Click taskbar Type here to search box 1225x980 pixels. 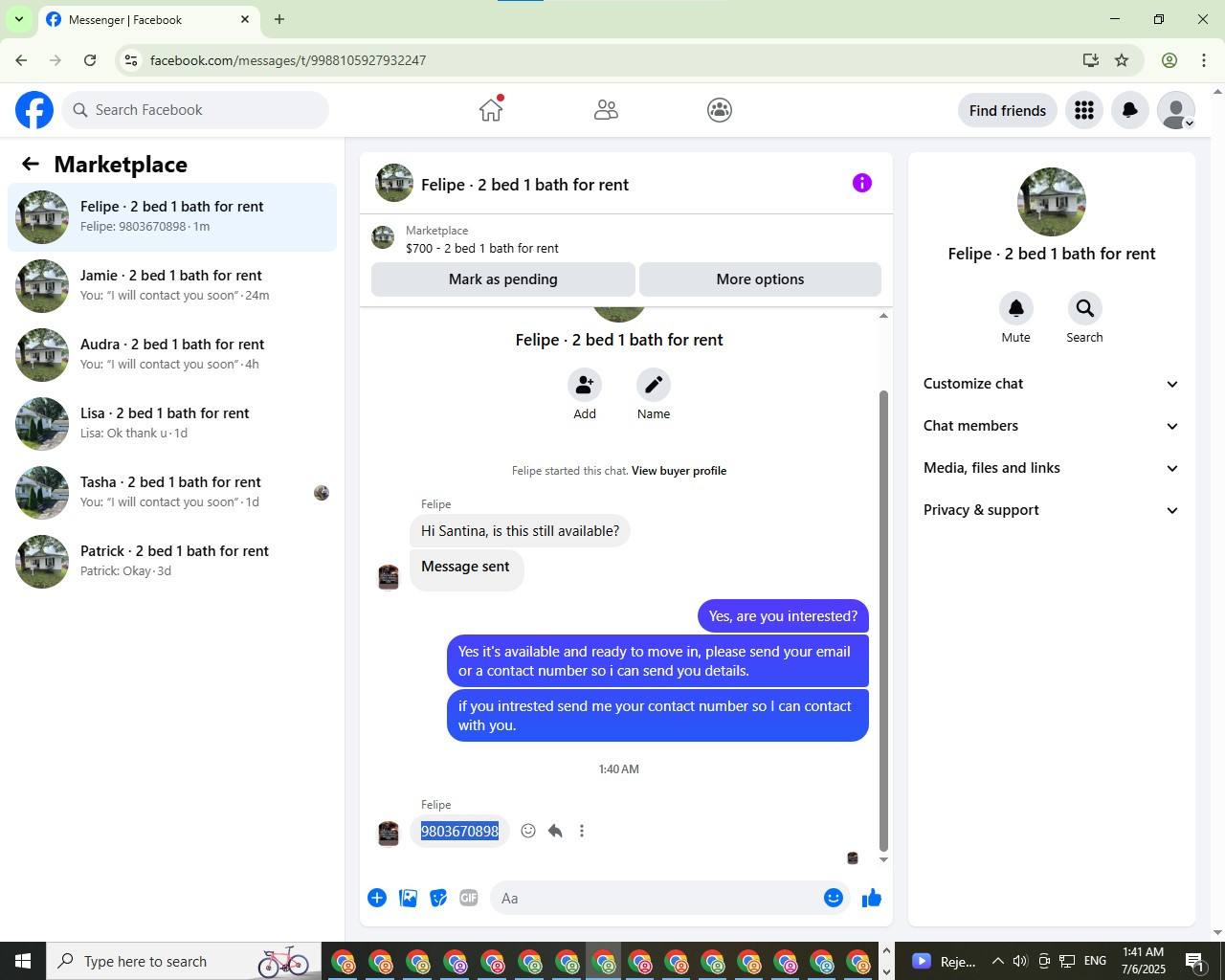click(x=184, y=961)
